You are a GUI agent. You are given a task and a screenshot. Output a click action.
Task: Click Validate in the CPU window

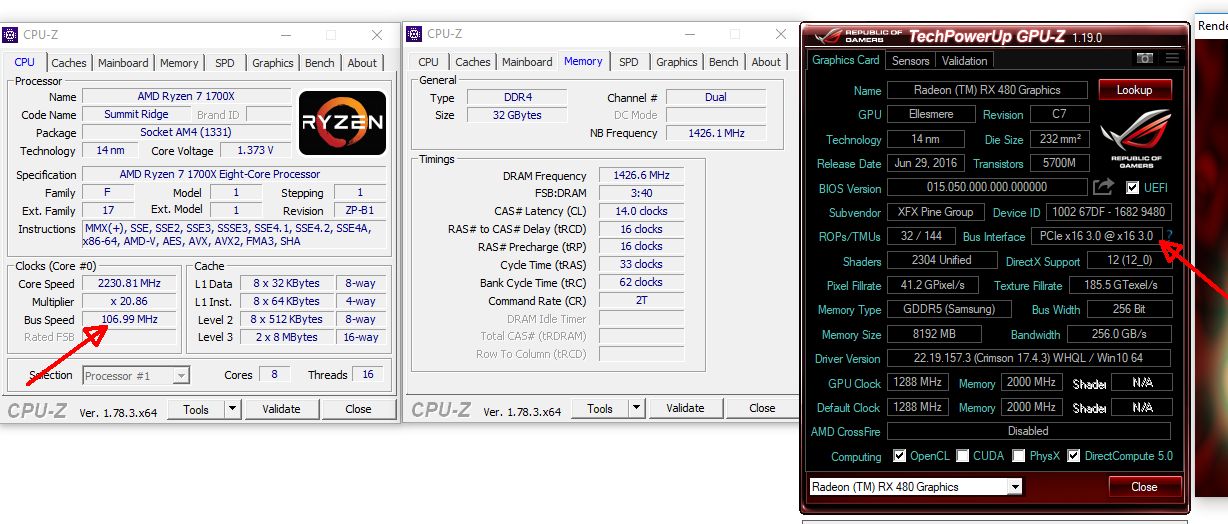[x=281, y=408]
